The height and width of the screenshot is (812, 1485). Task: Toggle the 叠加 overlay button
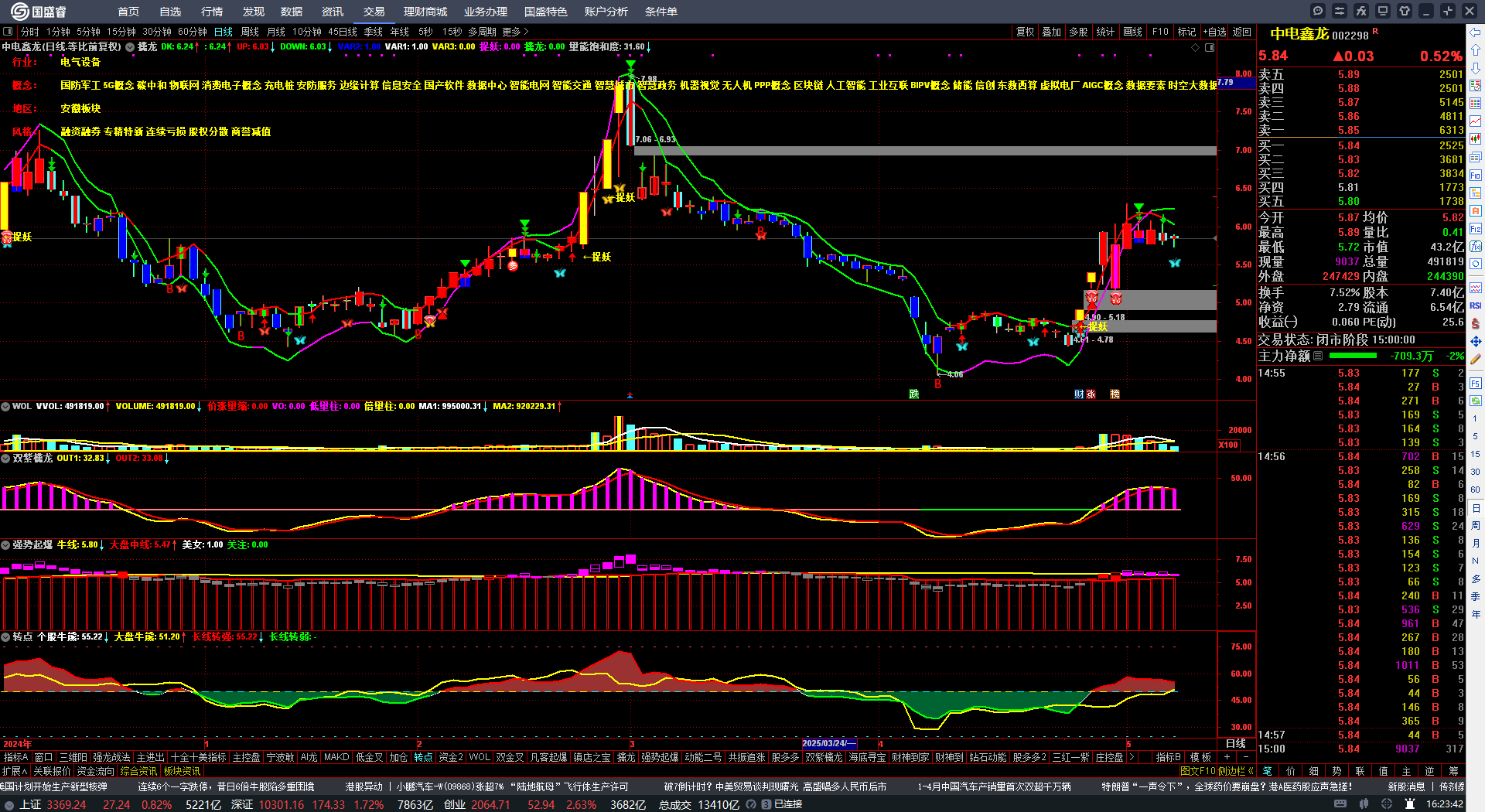pos(1052,32)
